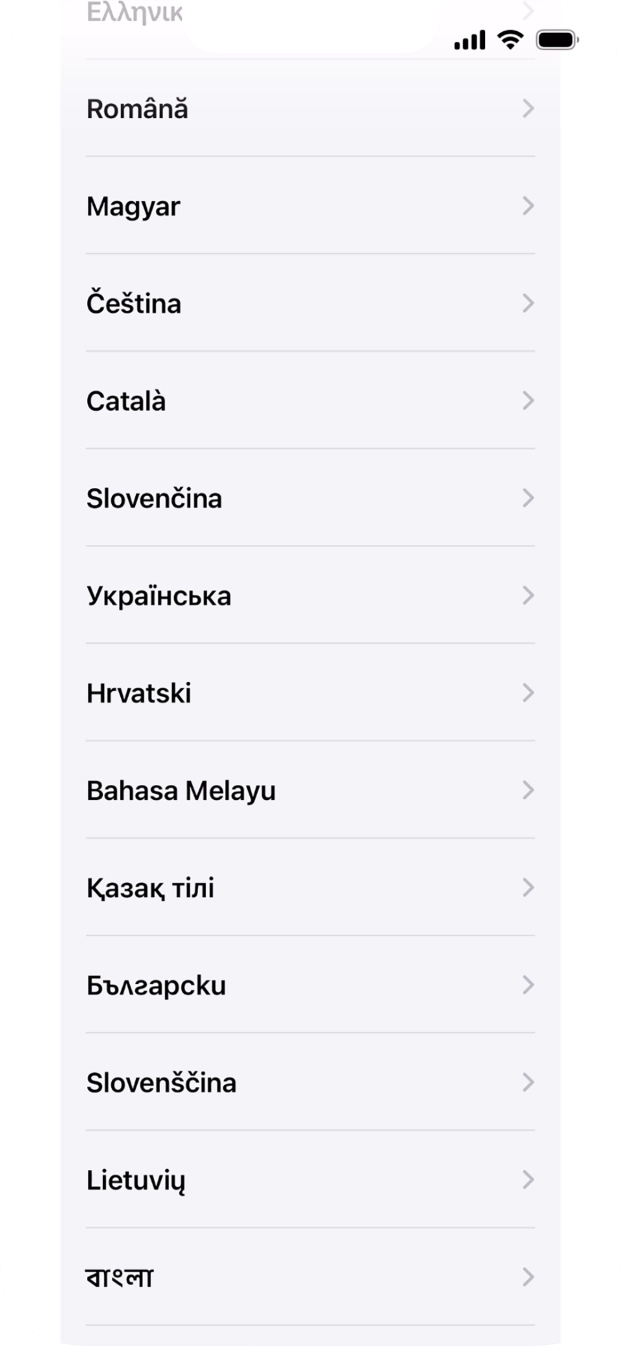This screenshot has width=621, height=1346.
Task: Expand the Magyar row disclosure arrow
Action: [x=528, y=206]
